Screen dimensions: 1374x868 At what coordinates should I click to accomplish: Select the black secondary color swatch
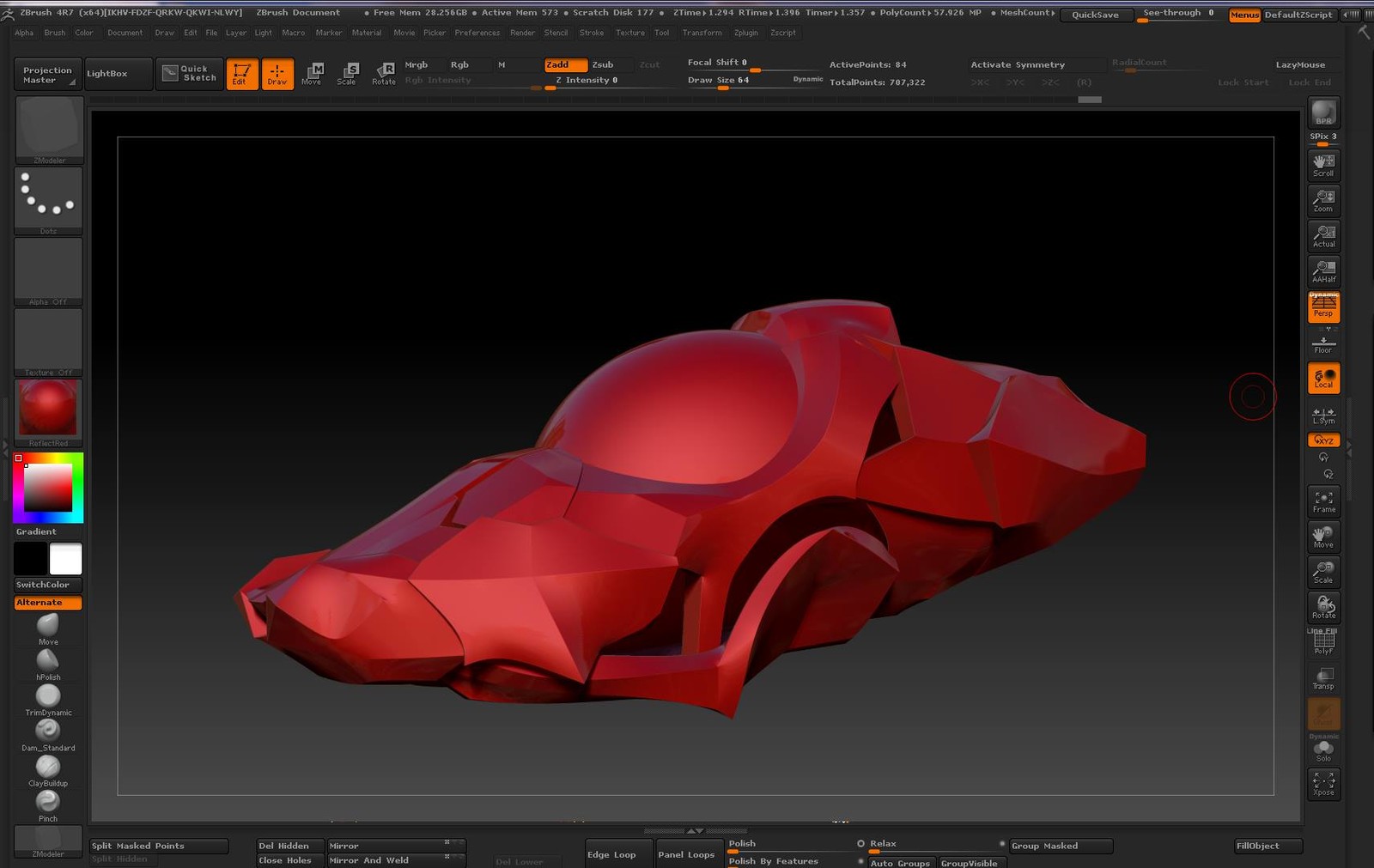point(30,558)
